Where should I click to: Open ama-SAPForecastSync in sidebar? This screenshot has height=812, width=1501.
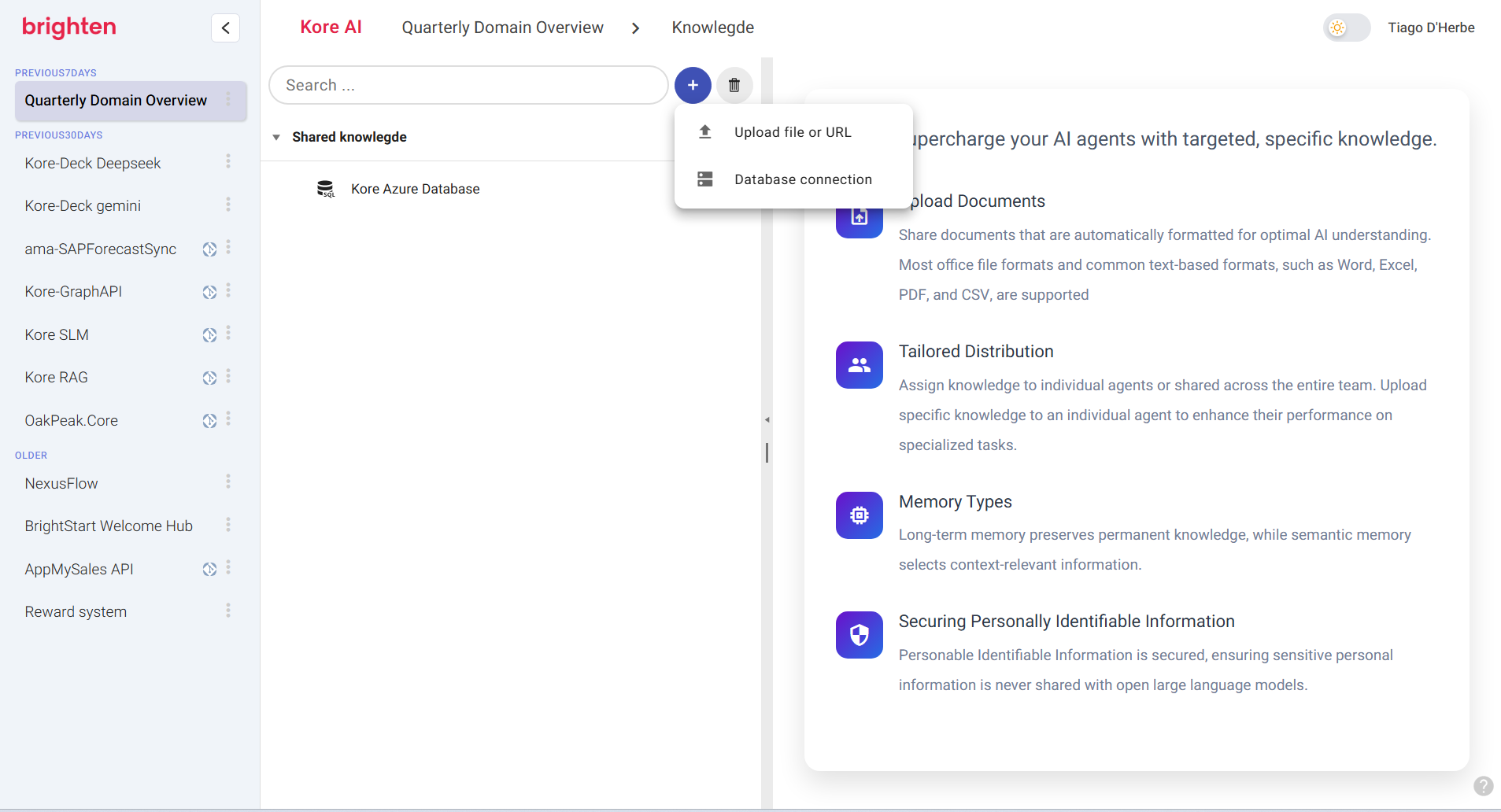tap(101, 249)
